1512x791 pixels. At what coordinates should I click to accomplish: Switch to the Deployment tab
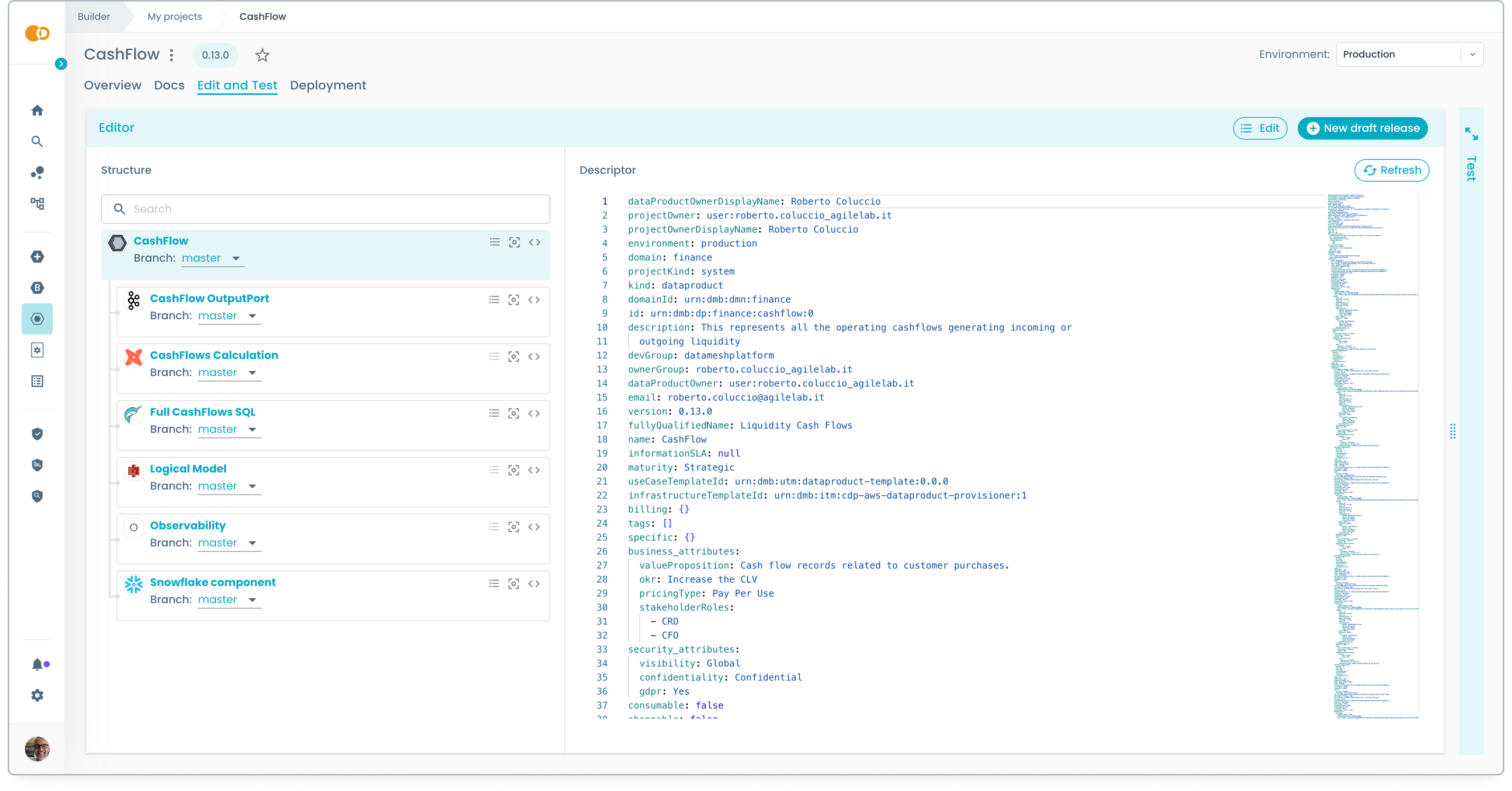pos(327,85)
